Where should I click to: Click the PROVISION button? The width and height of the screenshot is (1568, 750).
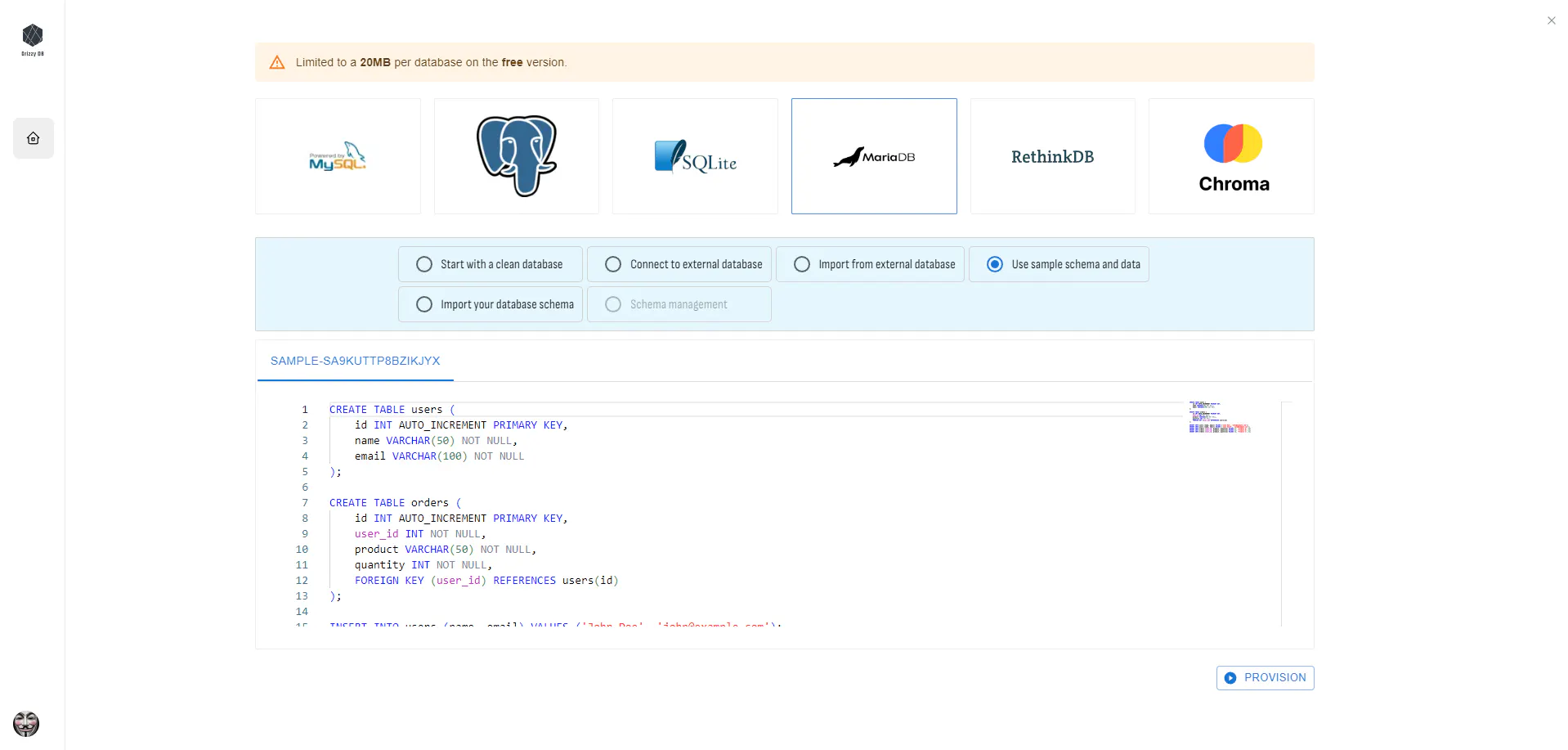pyautogui.click(x=1265, y=678)
